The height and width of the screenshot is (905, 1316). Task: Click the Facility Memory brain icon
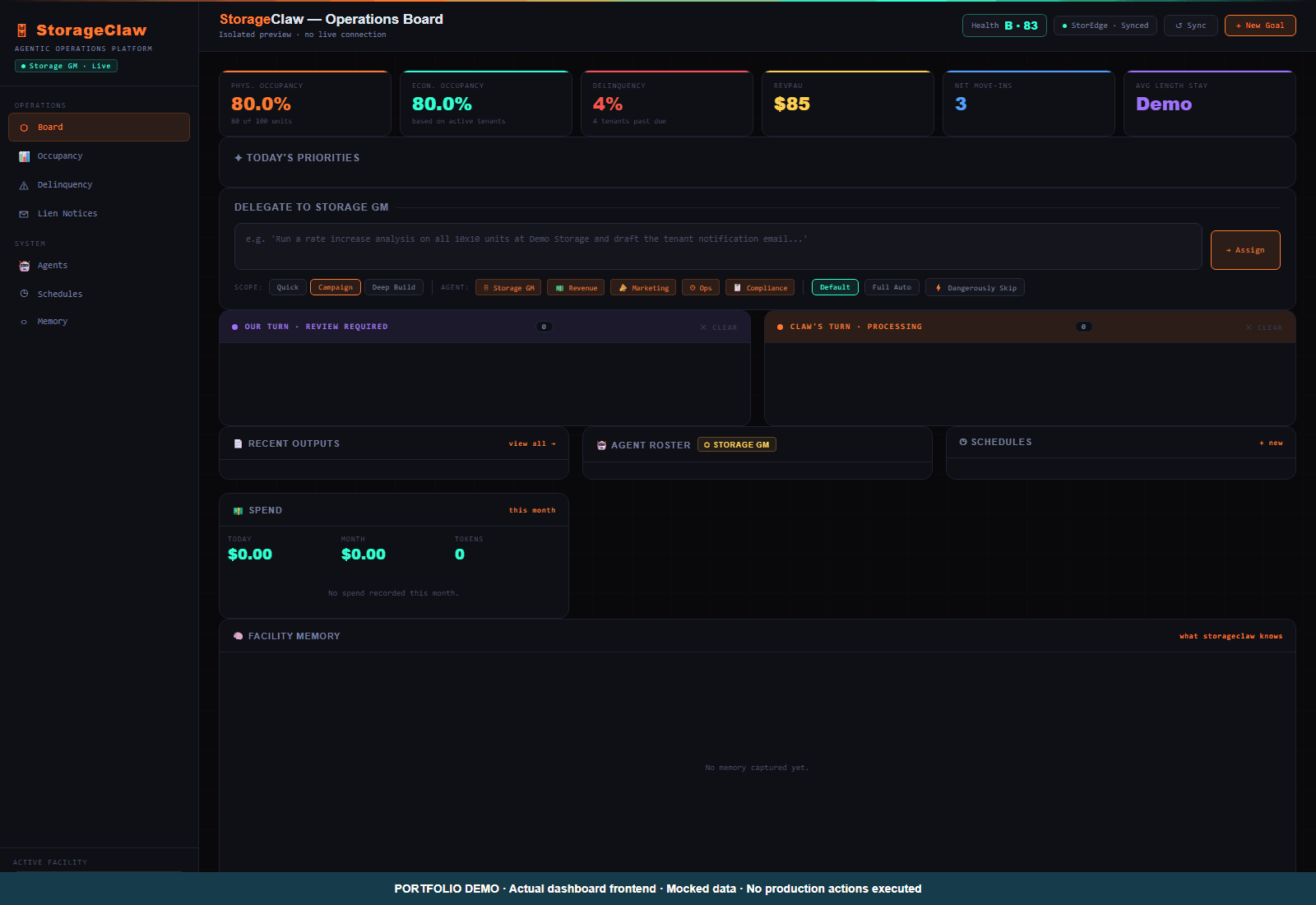[x=239, y=636]
